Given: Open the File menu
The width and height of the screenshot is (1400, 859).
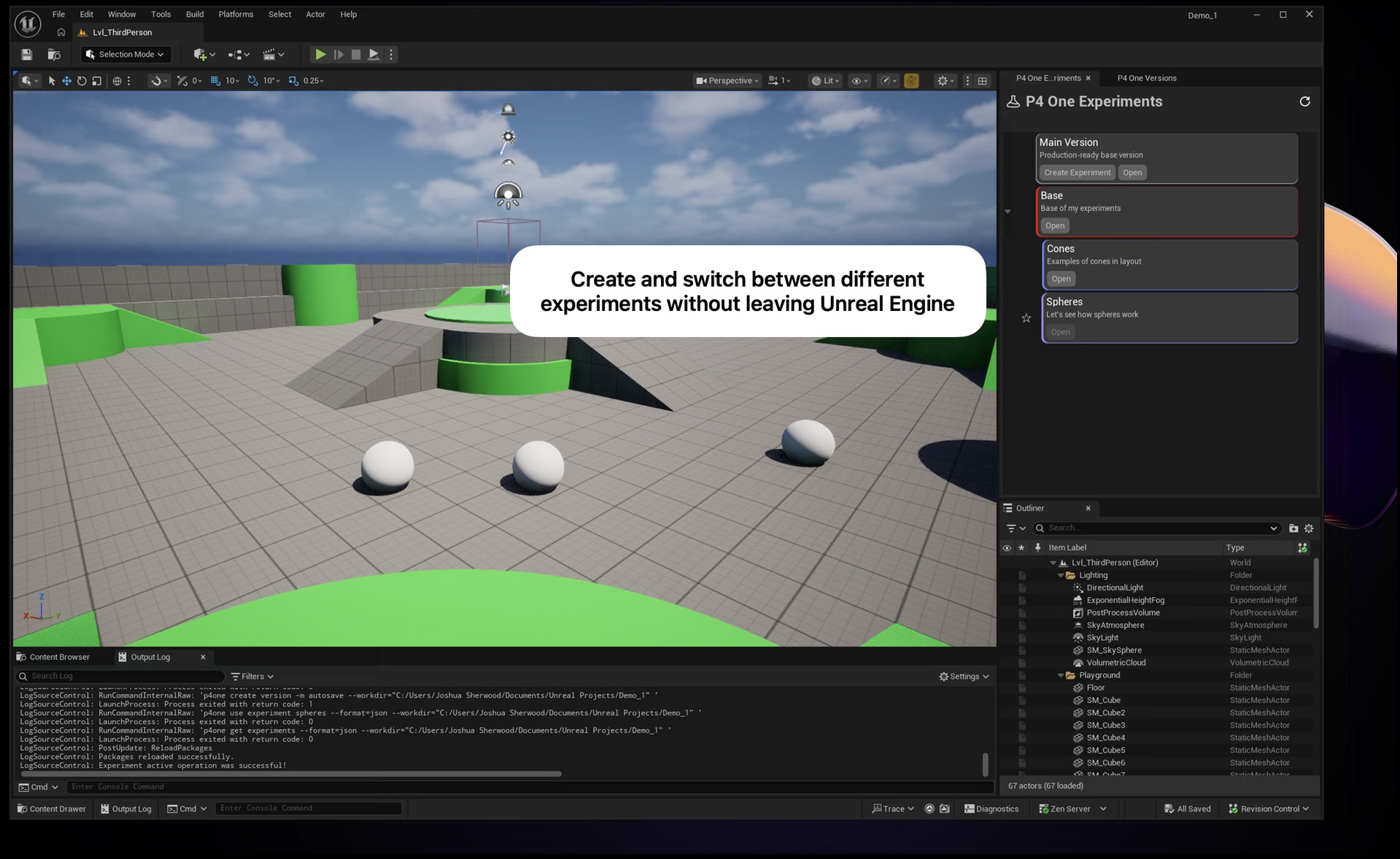Looking at the screenshot, I should 58,15.
